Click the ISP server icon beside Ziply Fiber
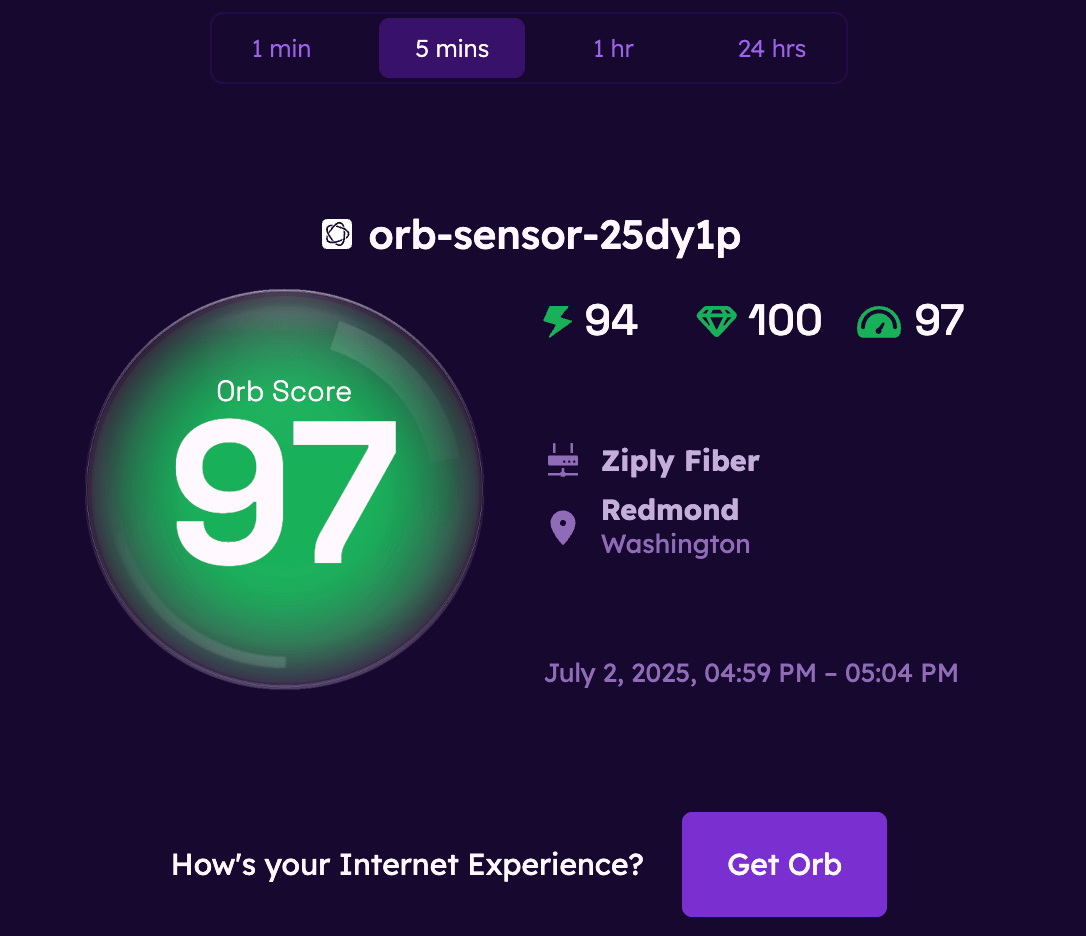The height and width of the screenshot is (936, 1086). [x=563, y=460]
